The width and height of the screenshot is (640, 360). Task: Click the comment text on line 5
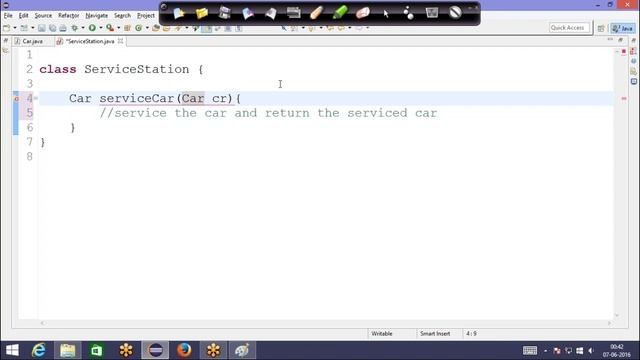(x=268, y=113)
